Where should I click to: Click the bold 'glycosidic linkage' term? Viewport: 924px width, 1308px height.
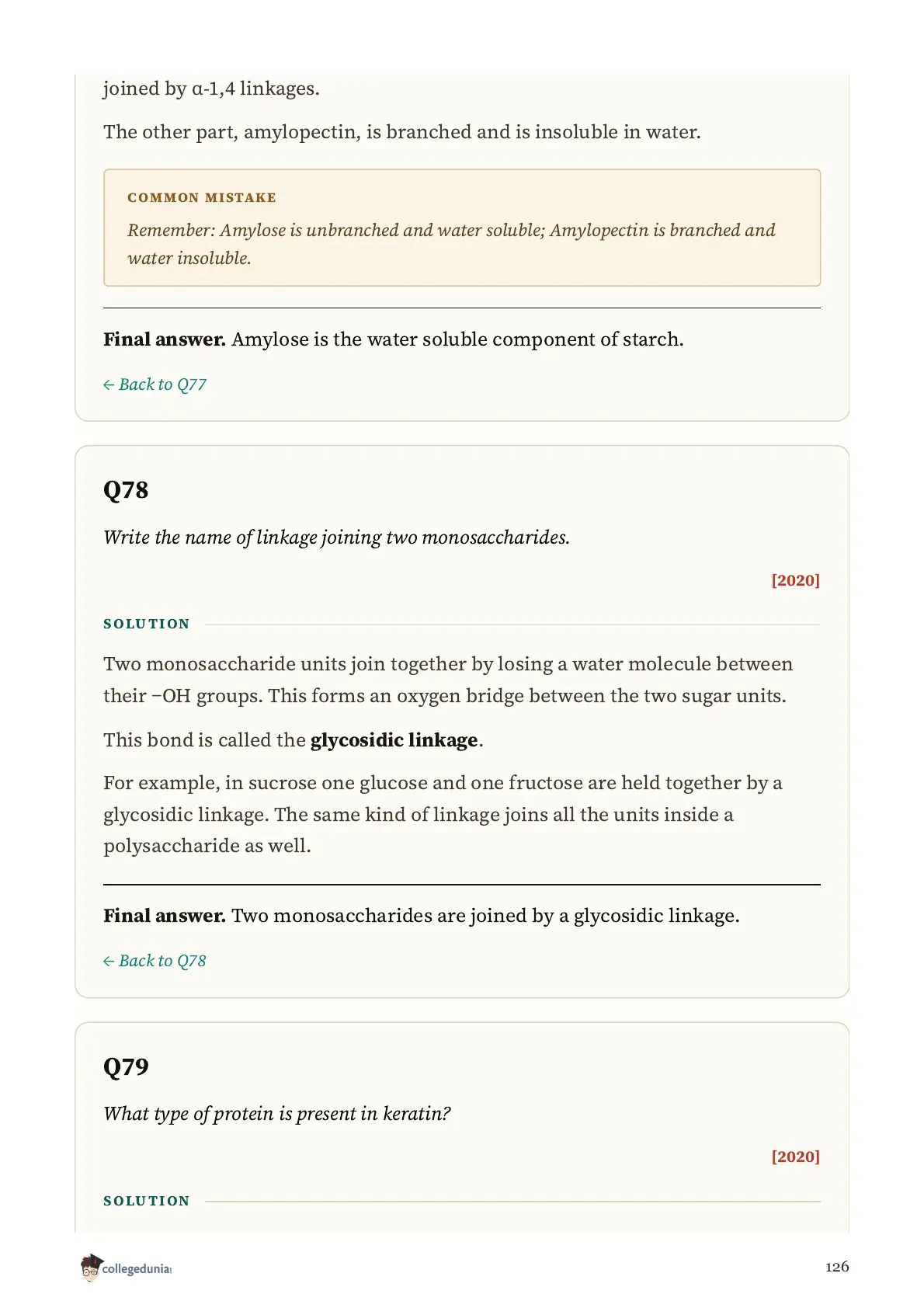coord(394,740)
